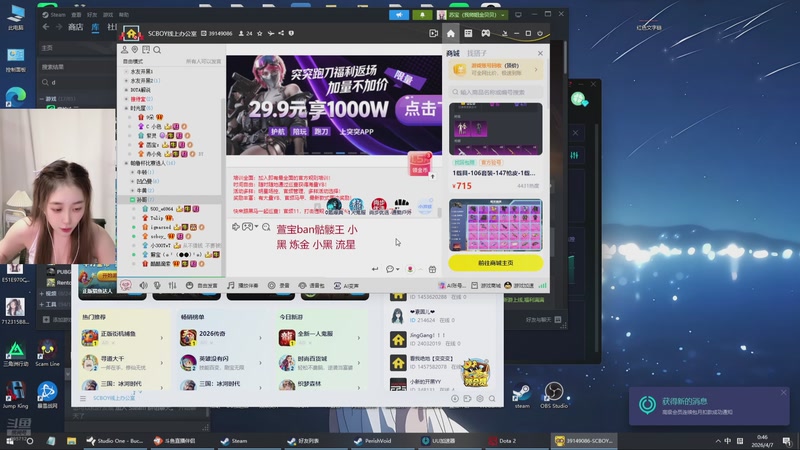Click the 游戏加速 button in YY bottom bar

(519, 286)
